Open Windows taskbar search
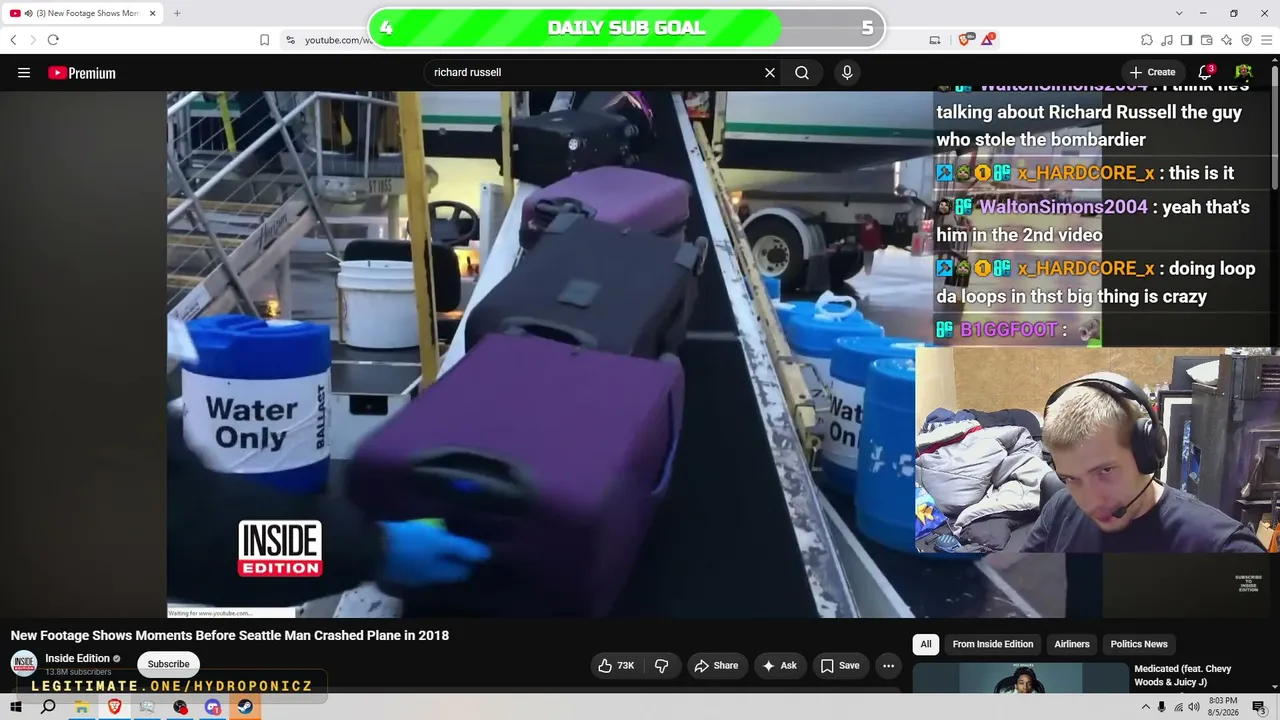Screen dimensions: 1280x720 48,707
